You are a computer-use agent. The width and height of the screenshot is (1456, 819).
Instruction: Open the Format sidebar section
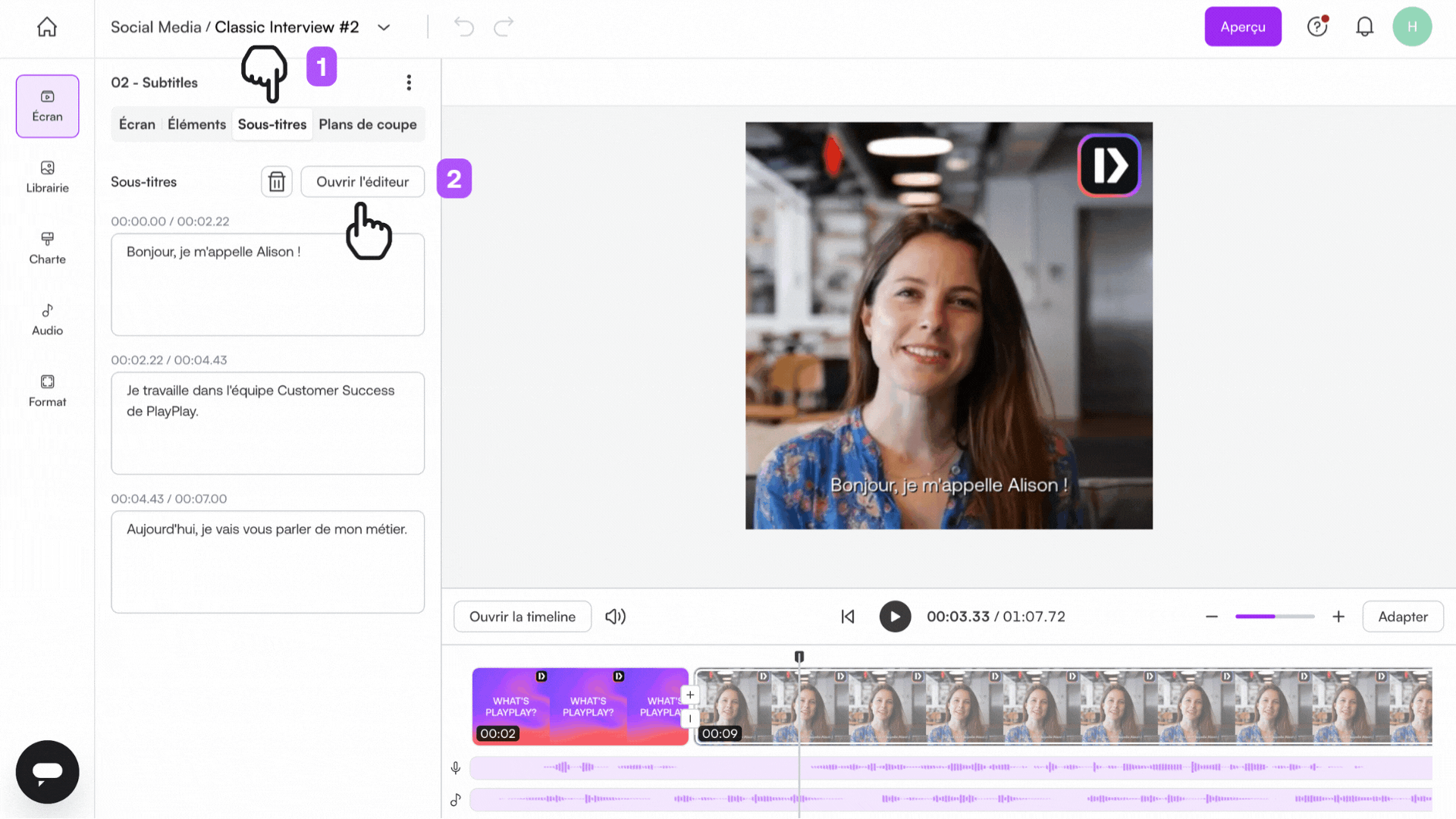[48, 391]
